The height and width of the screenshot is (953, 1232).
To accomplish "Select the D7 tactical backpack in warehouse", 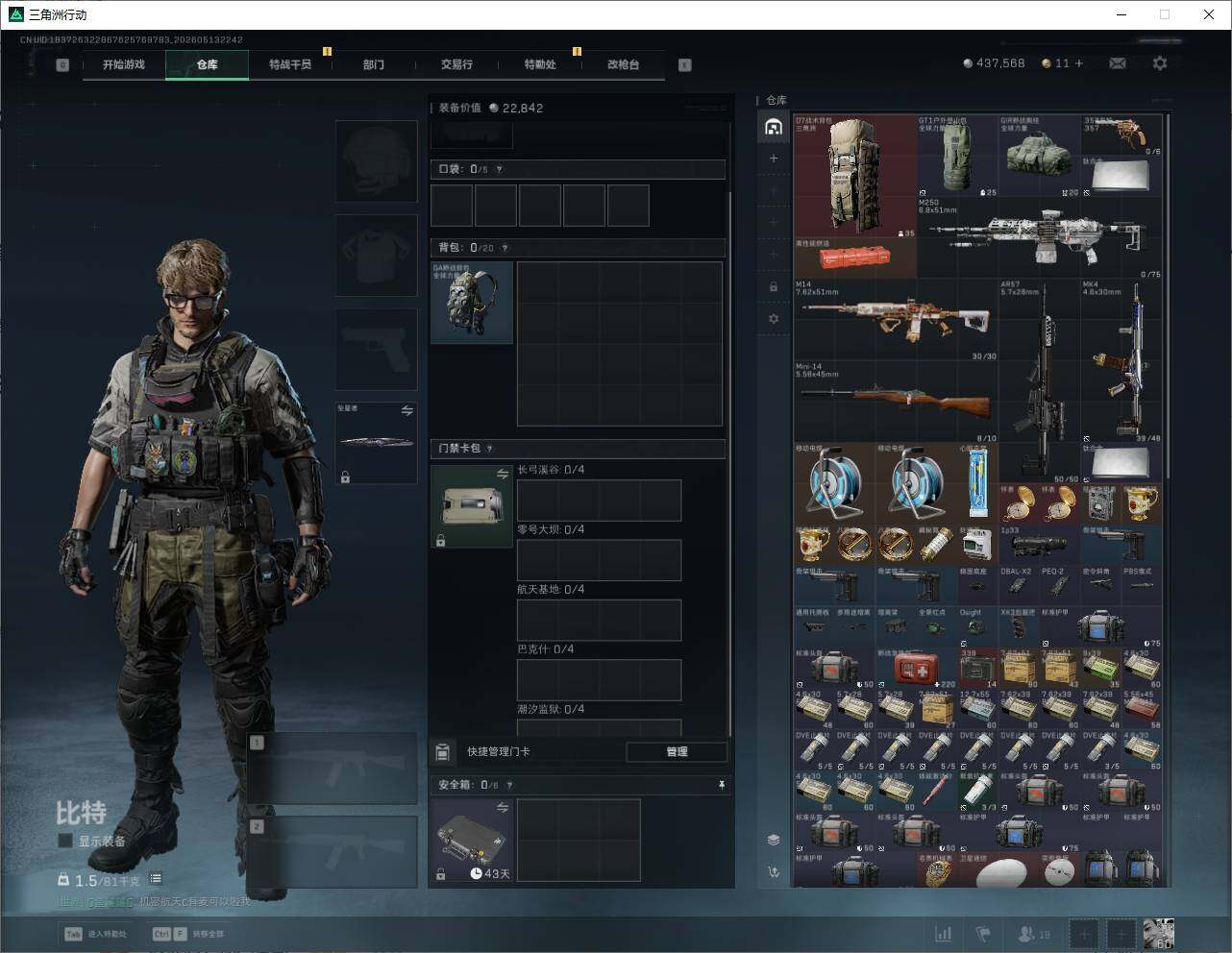I will 855,177.
